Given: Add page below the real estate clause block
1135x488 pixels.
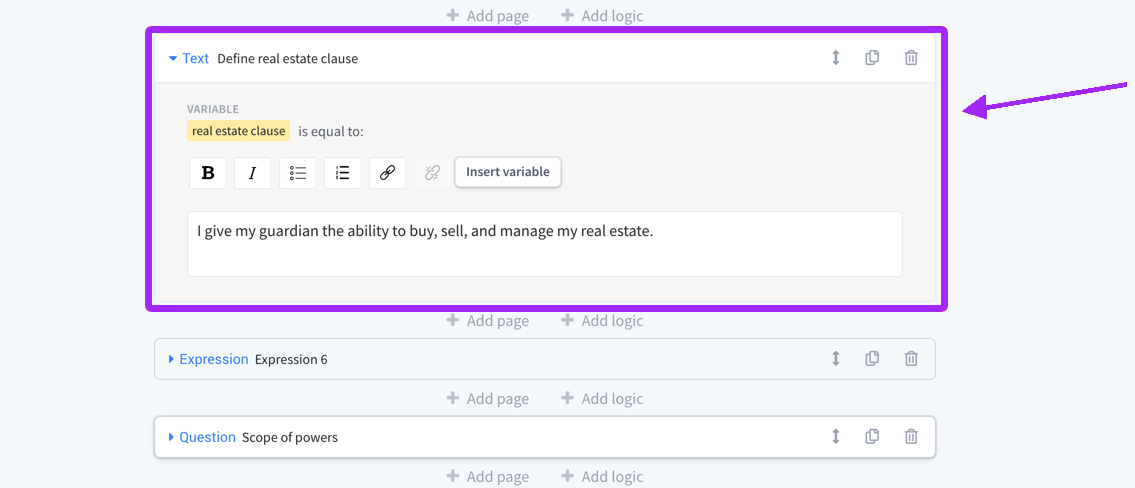Looking at the screenshot, I should (488, 321).
